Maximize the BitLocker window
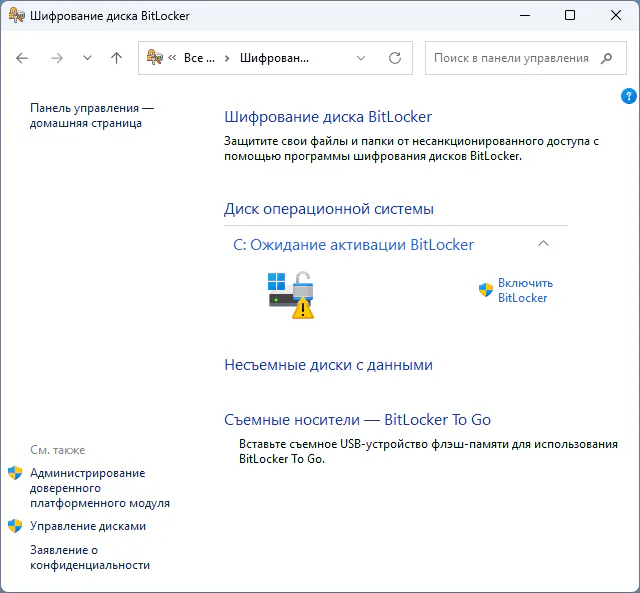 point(570,16)
